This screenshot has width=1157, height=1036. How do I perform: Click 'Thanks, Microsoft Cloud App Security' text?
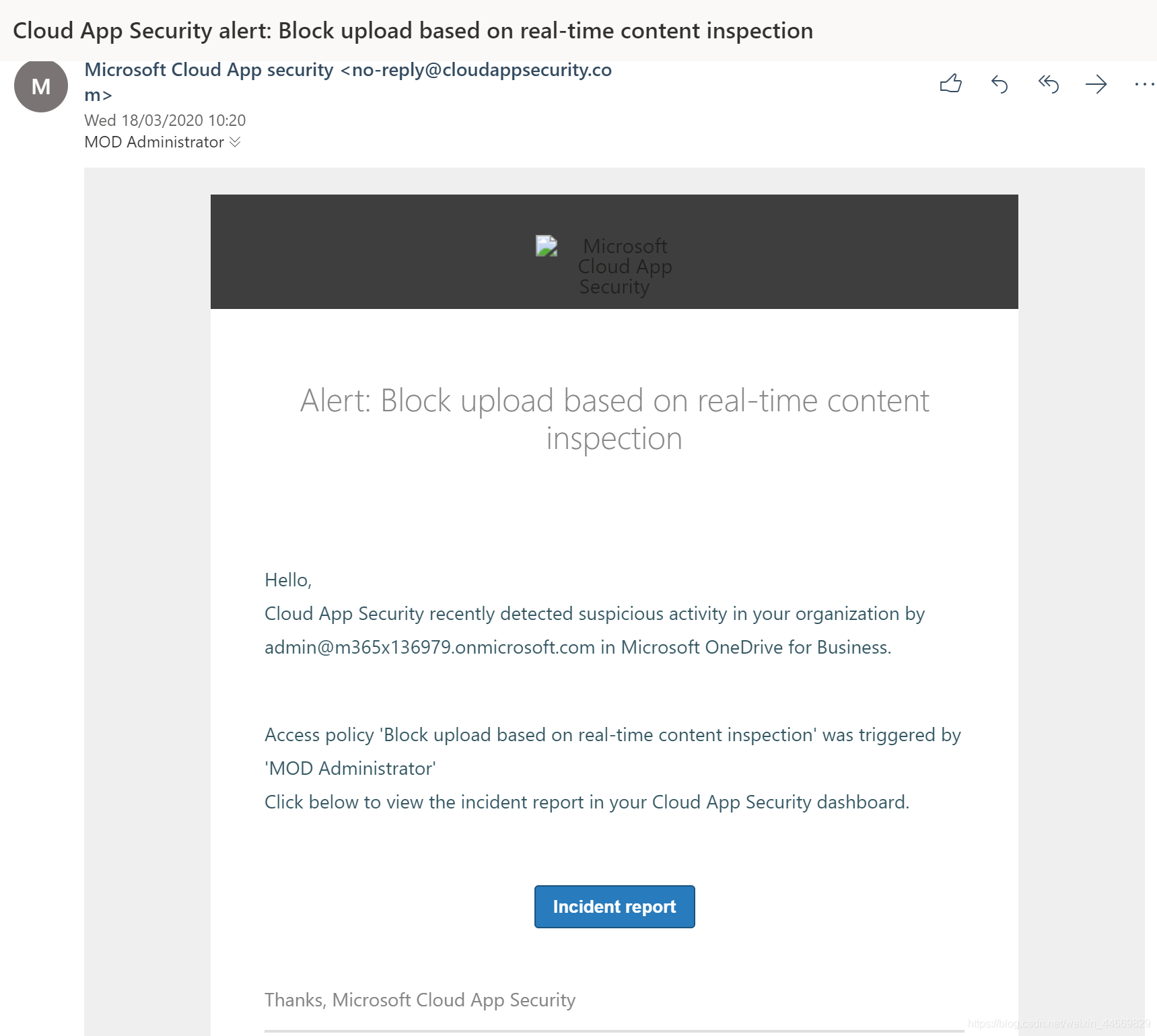420,1000
